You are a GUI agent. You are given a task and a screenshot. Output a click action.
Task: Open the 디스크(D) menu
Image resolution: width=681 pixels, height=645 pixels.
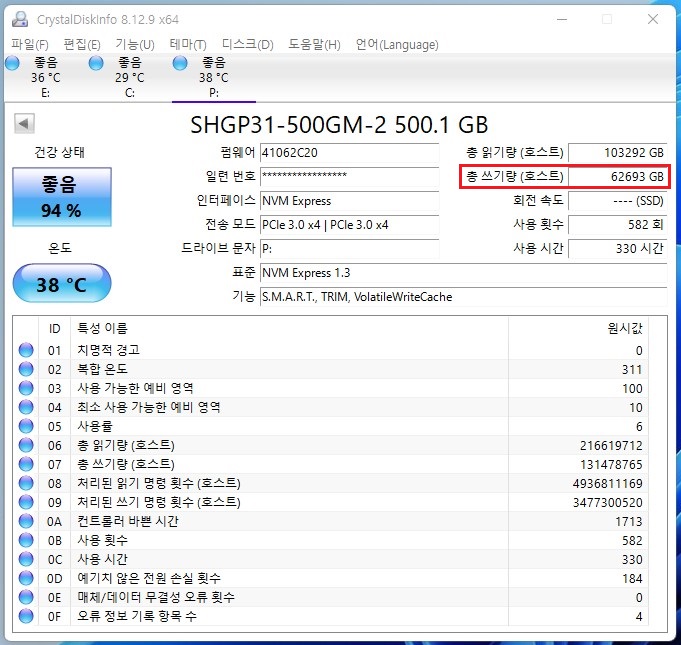248,44
